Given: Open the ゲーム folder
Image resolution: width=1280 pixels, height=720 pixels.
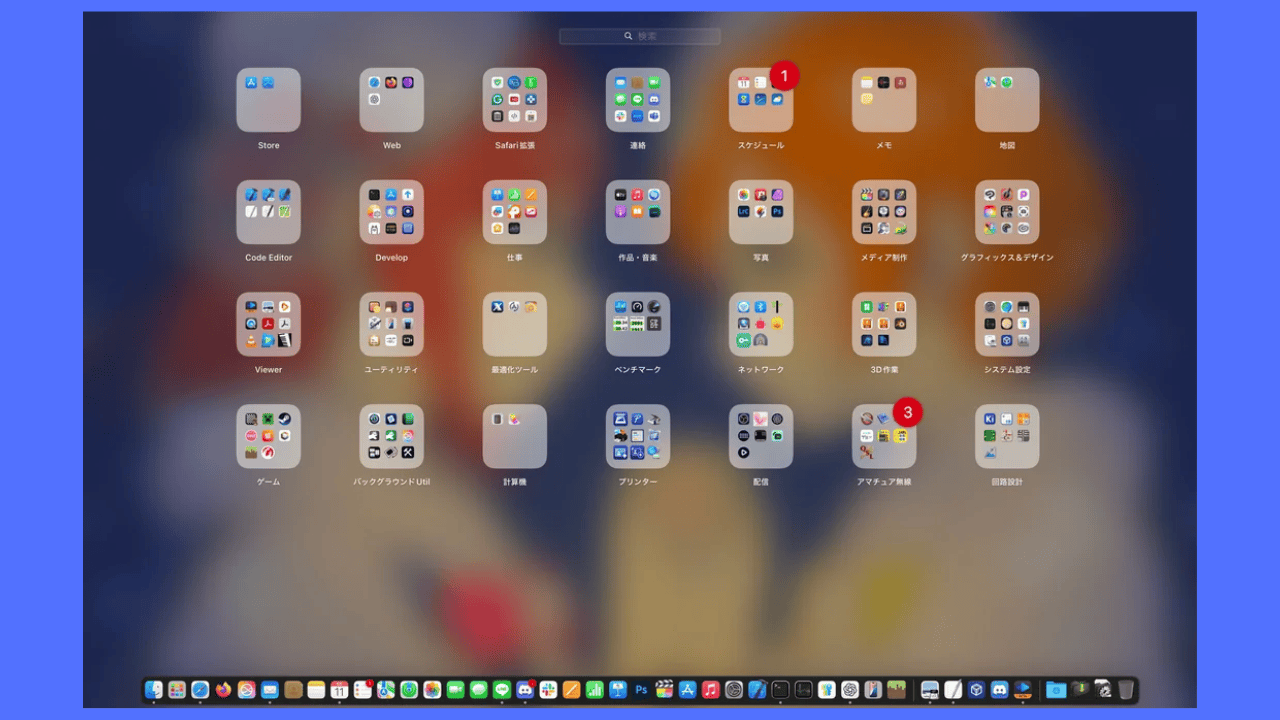Looking at the screenshot, I should 268,436.
